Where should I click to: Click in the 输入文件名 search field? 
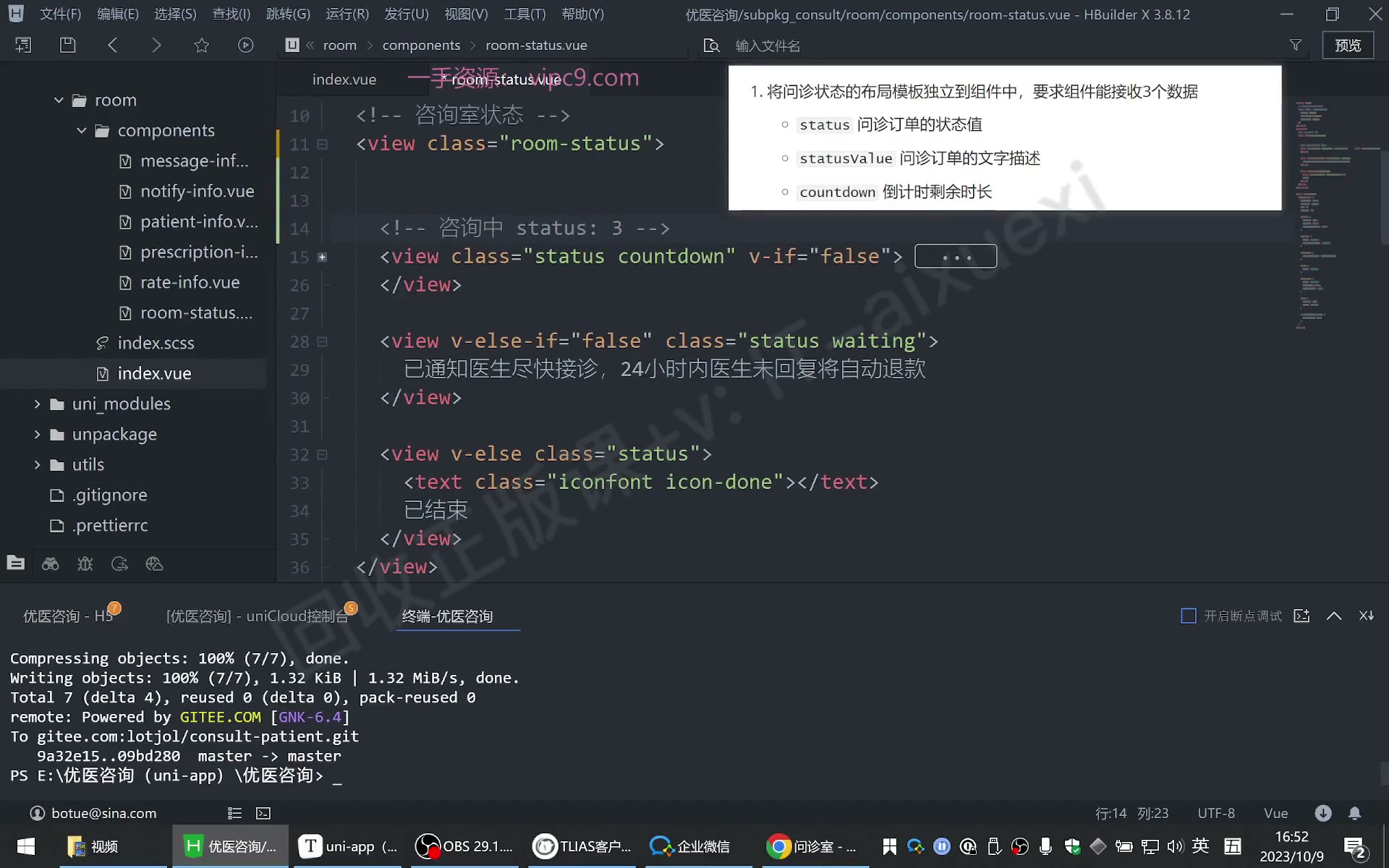coord(1006,46)
